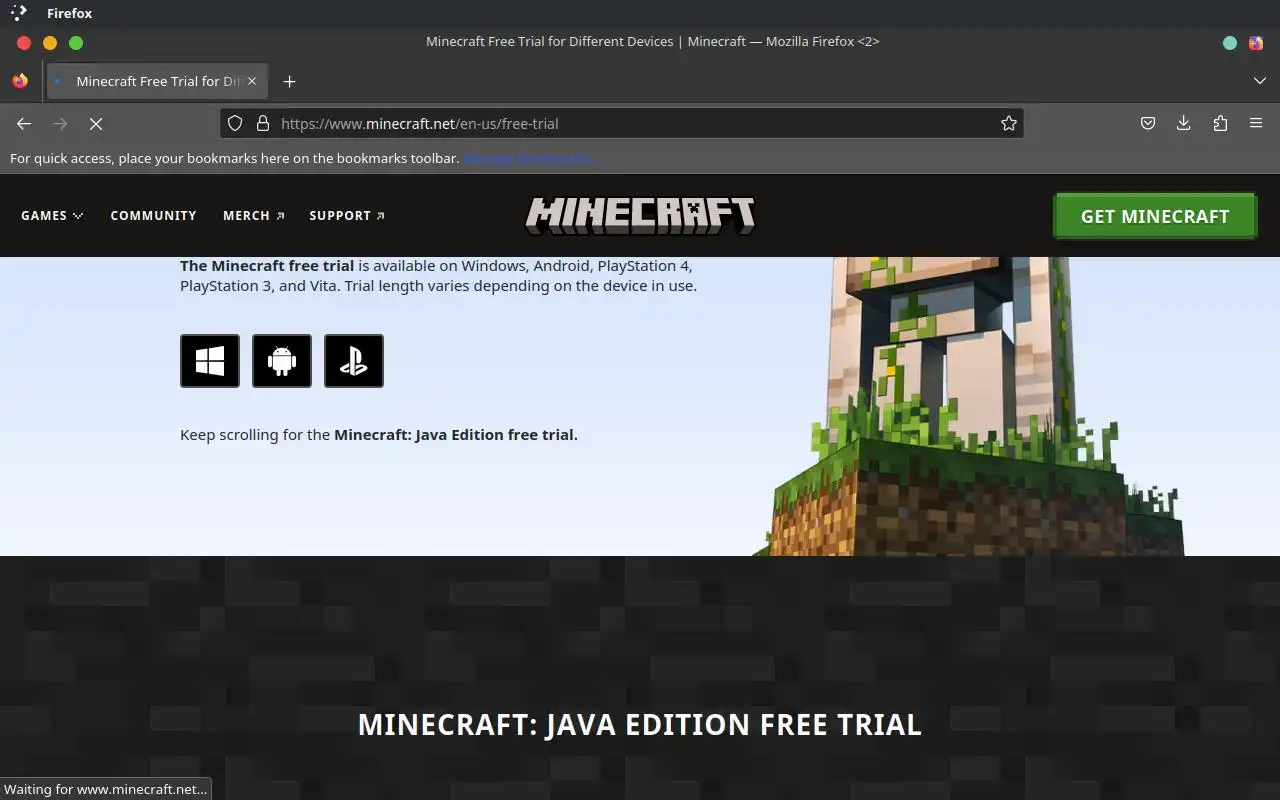
Task: Open the Firefox View icon
Action: pos(20,81)
